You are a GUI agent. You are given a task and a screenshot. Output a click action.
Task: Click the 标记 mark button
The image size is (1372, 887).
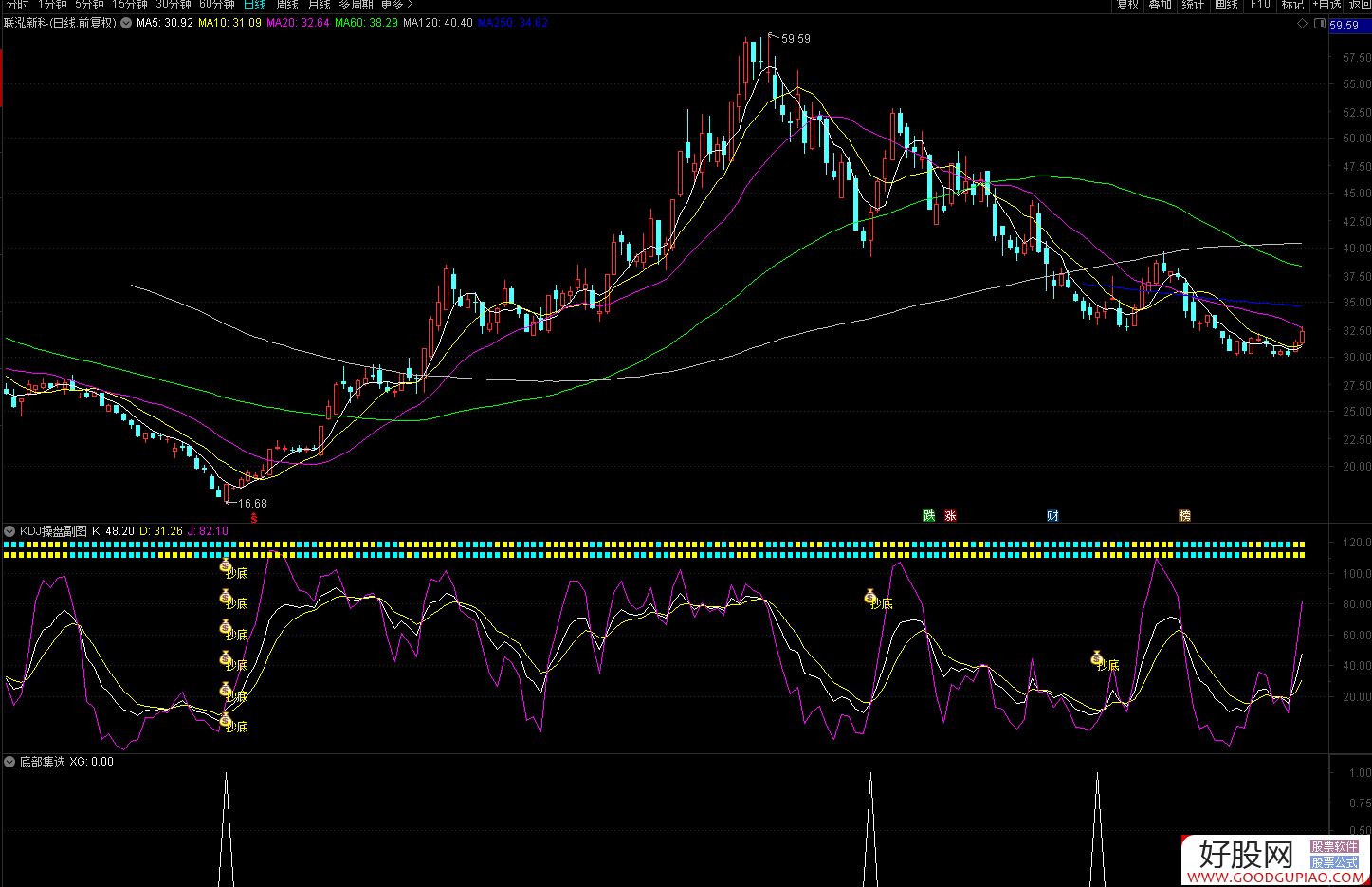(1292, 5)
